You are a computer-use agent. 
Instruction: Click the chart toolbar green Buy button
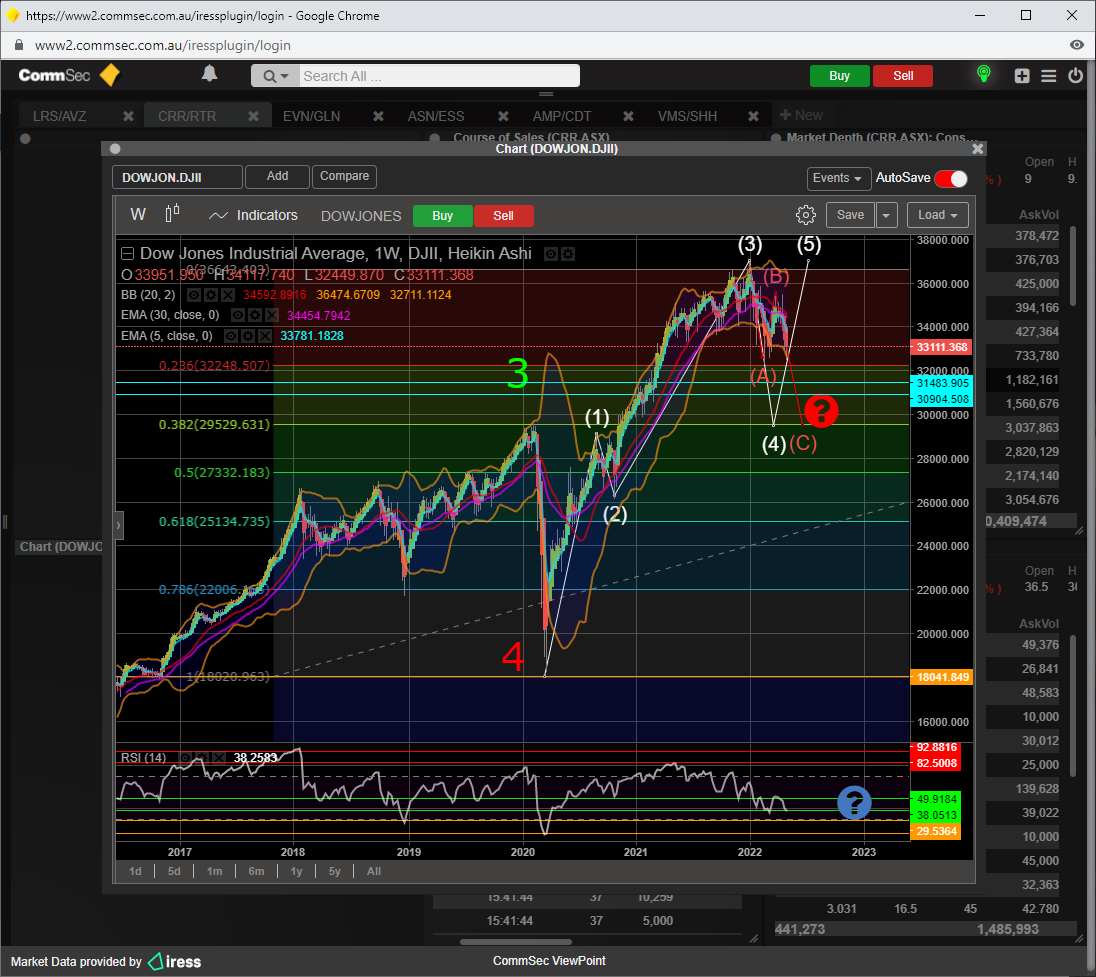click(x=442, y=216)
